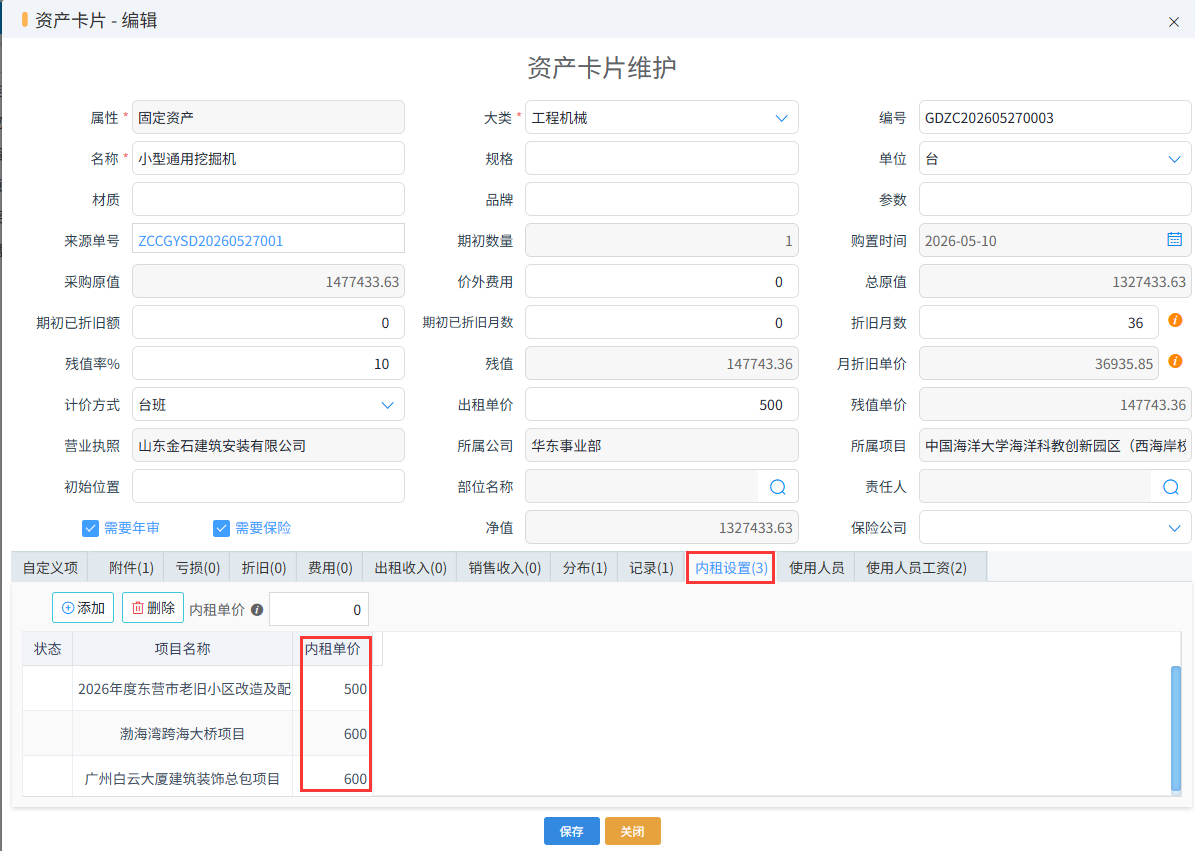Click the empty 品牌 input field
This screenshot has width=1195, height=851.
[662, 200]
